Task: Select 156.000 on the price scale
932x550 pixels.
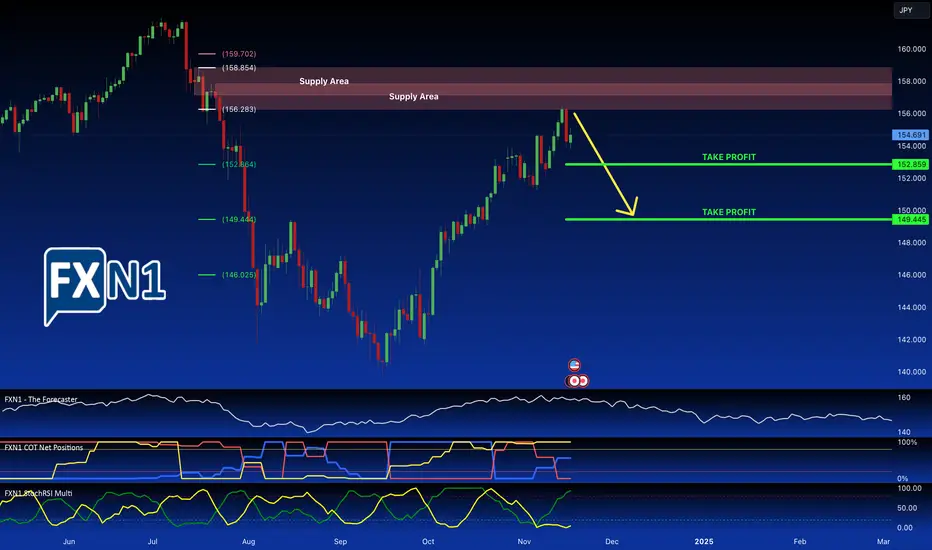Action: coord(911,113)
